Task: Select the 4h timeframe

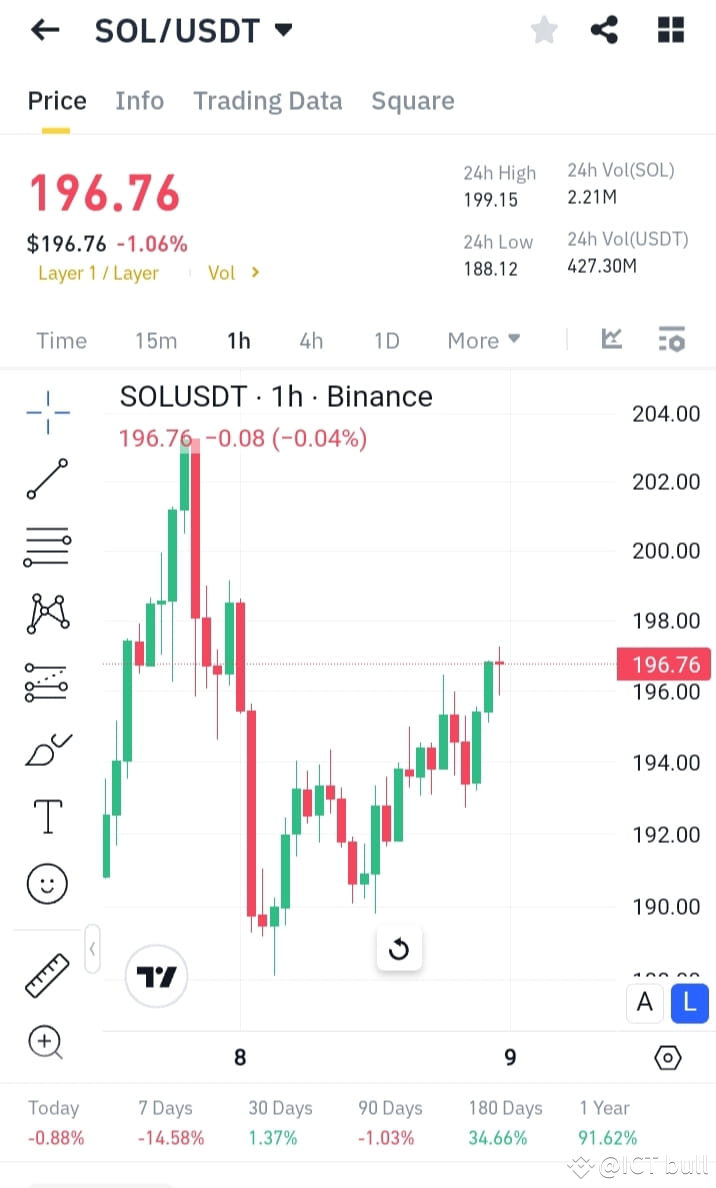Action: [x=310, y=340]
